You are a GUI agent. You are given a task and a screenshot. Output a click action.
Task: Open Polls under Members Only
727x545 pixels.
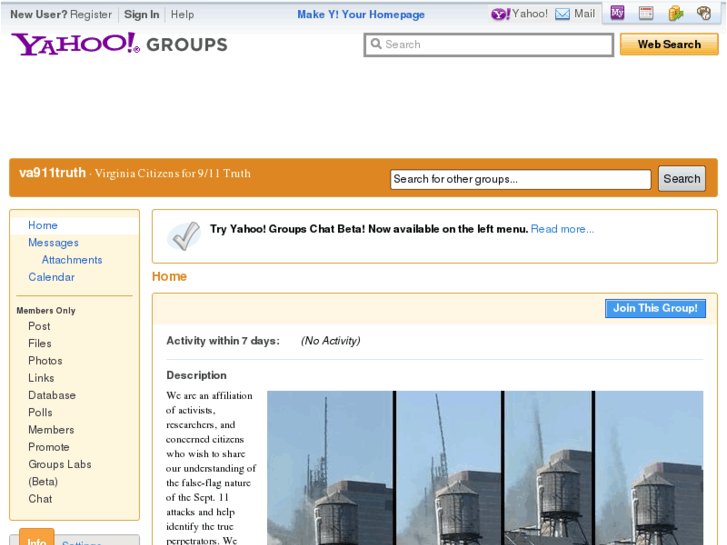click(x=40, y=412)
